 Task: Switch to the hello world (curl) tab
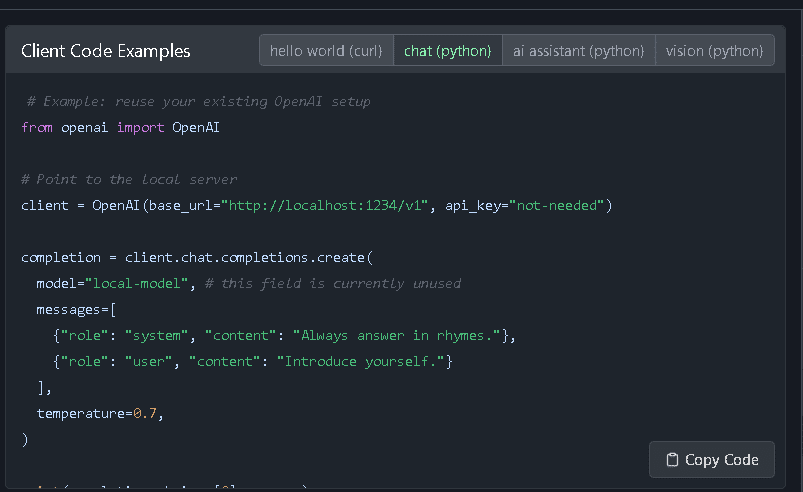tap(326, 51)
